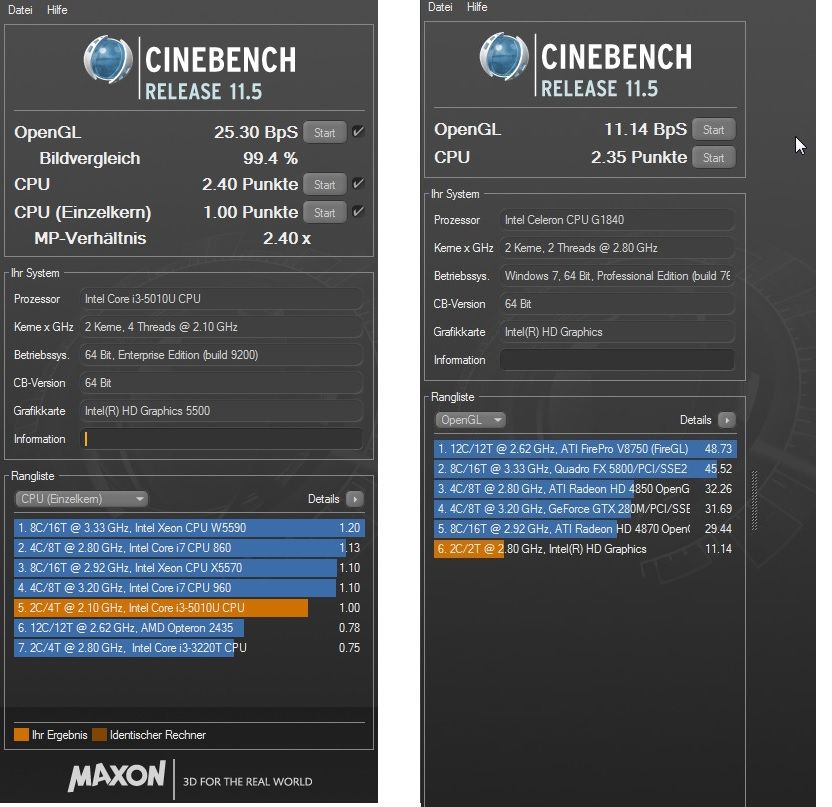Click the MAXON logo at bottom
The height and width of the screenshot is (807, 832).
(117, 776)
